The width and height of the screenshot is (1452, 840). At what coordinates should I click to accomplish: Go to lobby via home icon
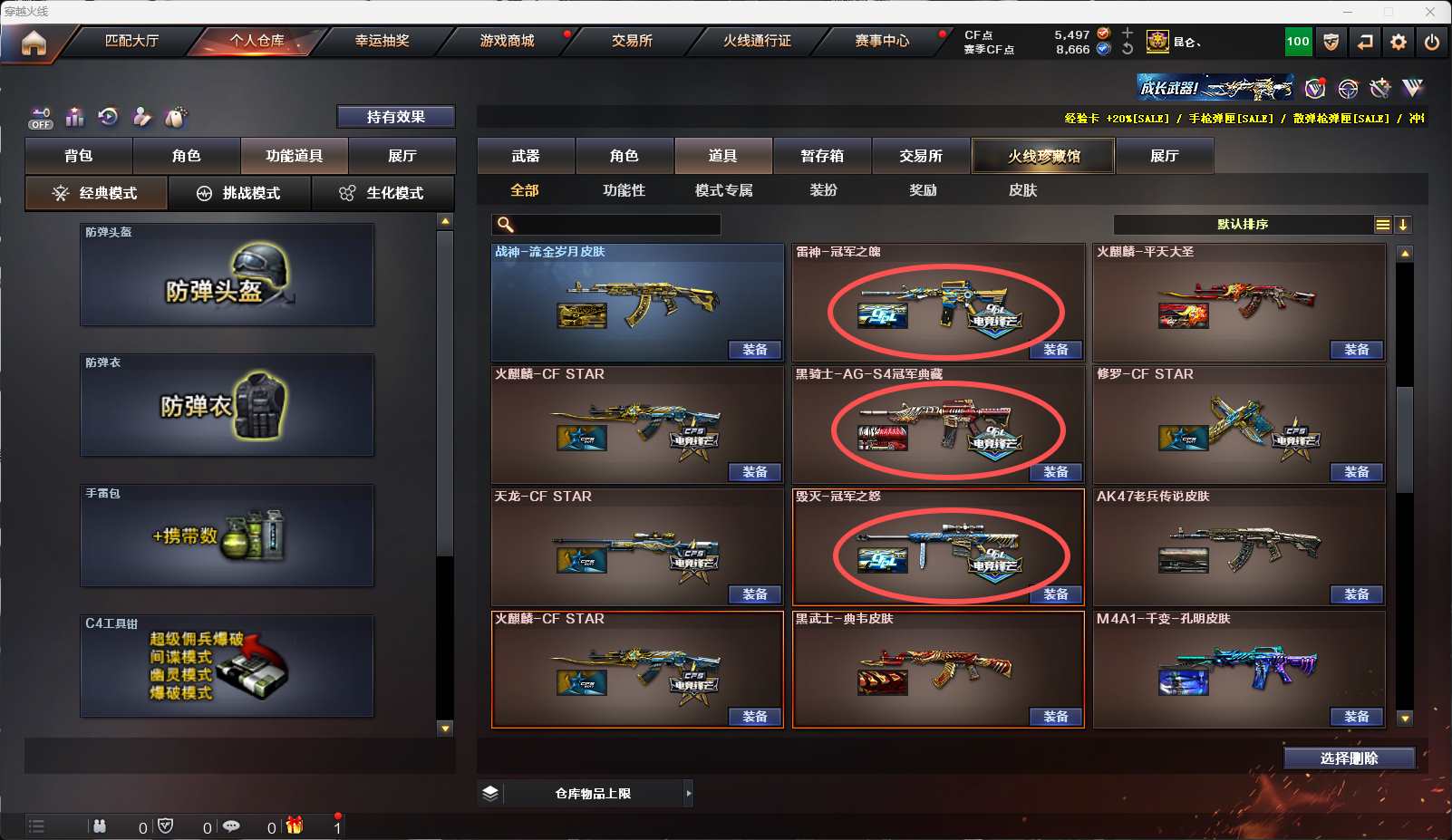34,43
